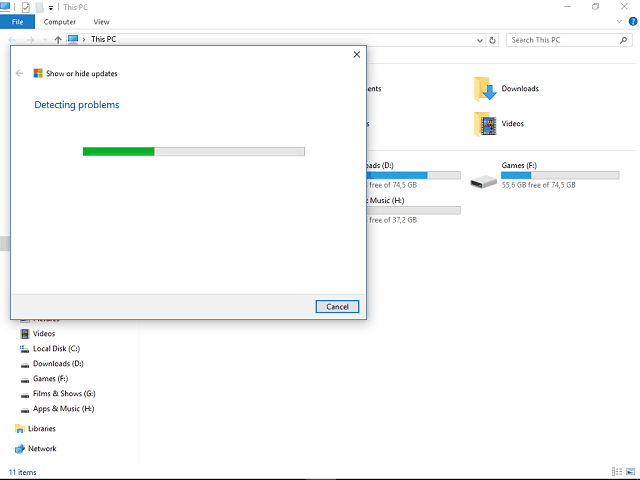Click the New folder quick access icon

click(x=39, y=7)
